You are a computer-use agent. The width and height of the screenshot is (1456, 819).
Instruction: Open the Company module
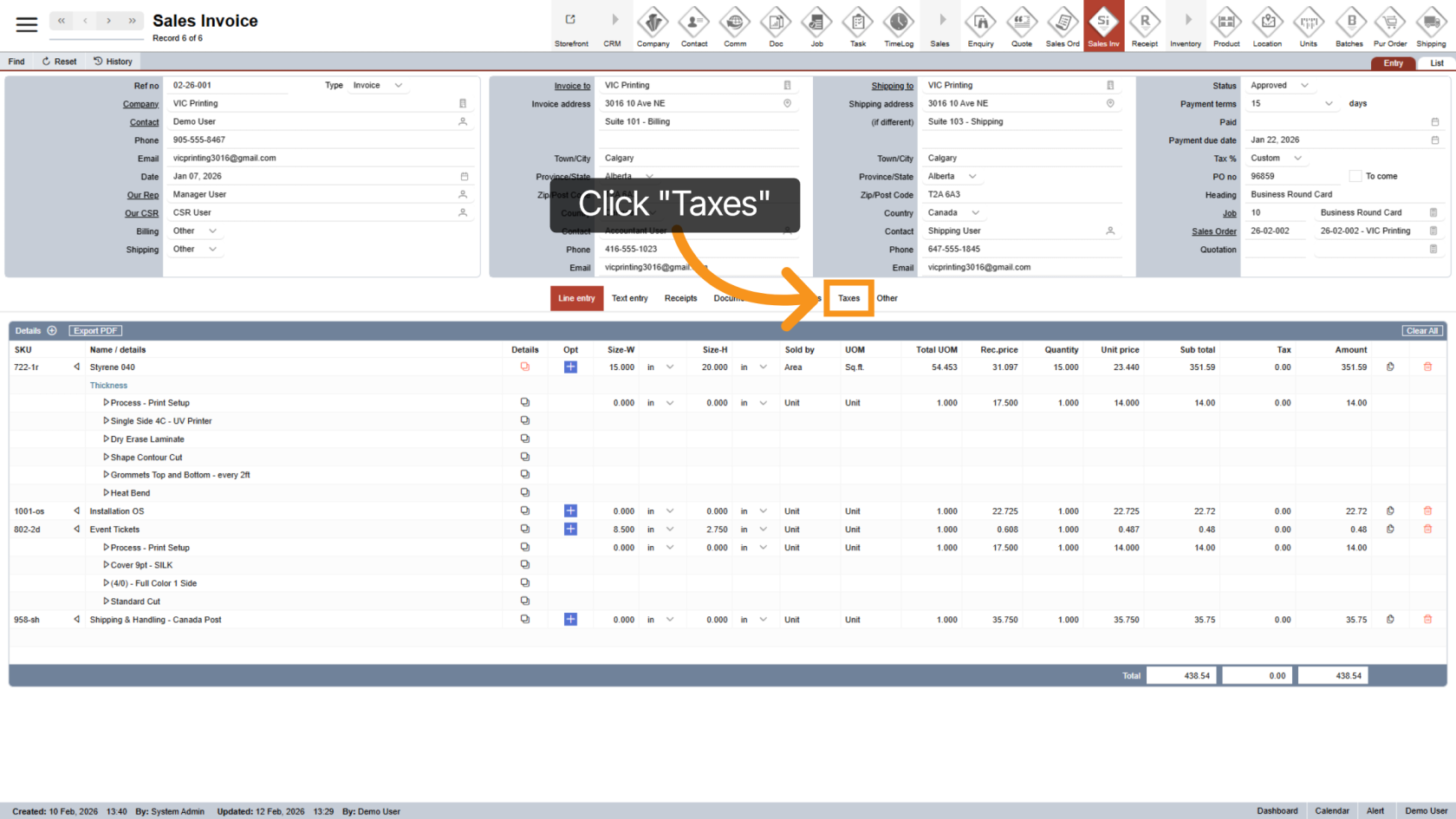[x=653, y=26]
